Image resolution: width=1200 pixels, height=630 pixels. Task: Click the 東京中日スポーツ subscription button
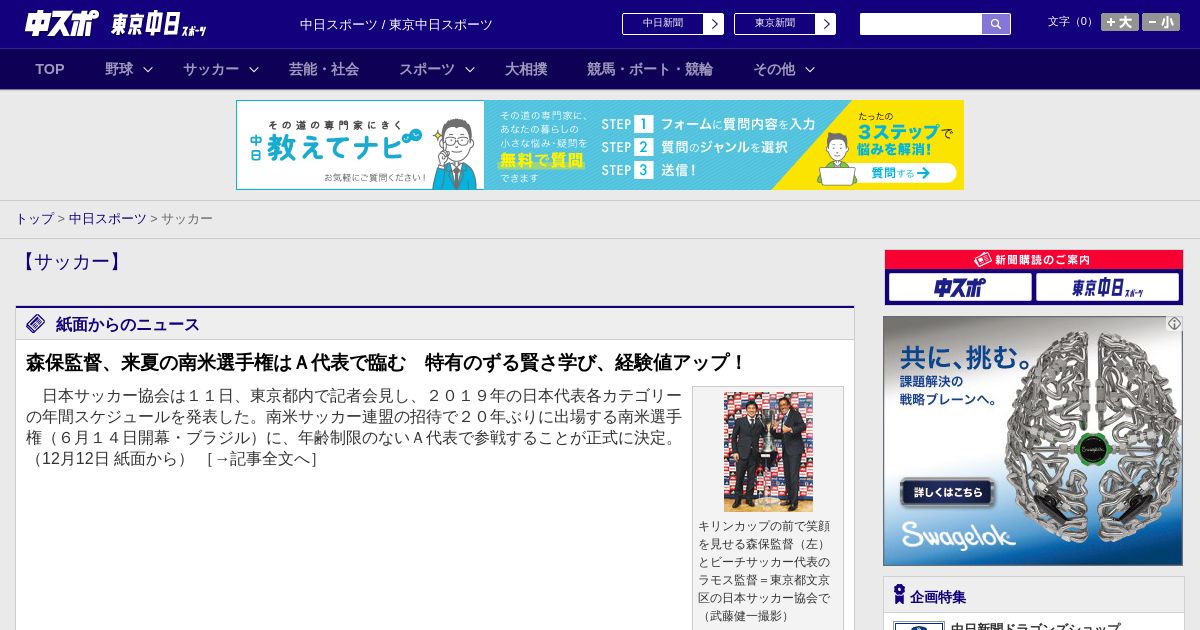pyautogui.click(x=1107, y=288)
